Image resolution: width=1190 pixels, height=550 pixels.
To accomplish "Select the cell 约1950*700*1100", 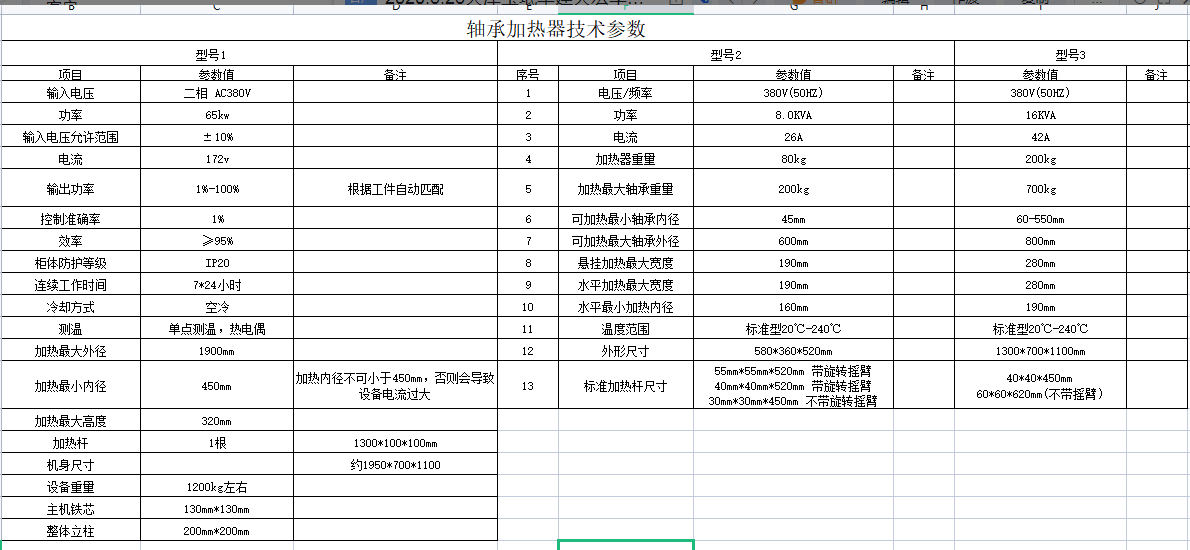I will [395, 465].
